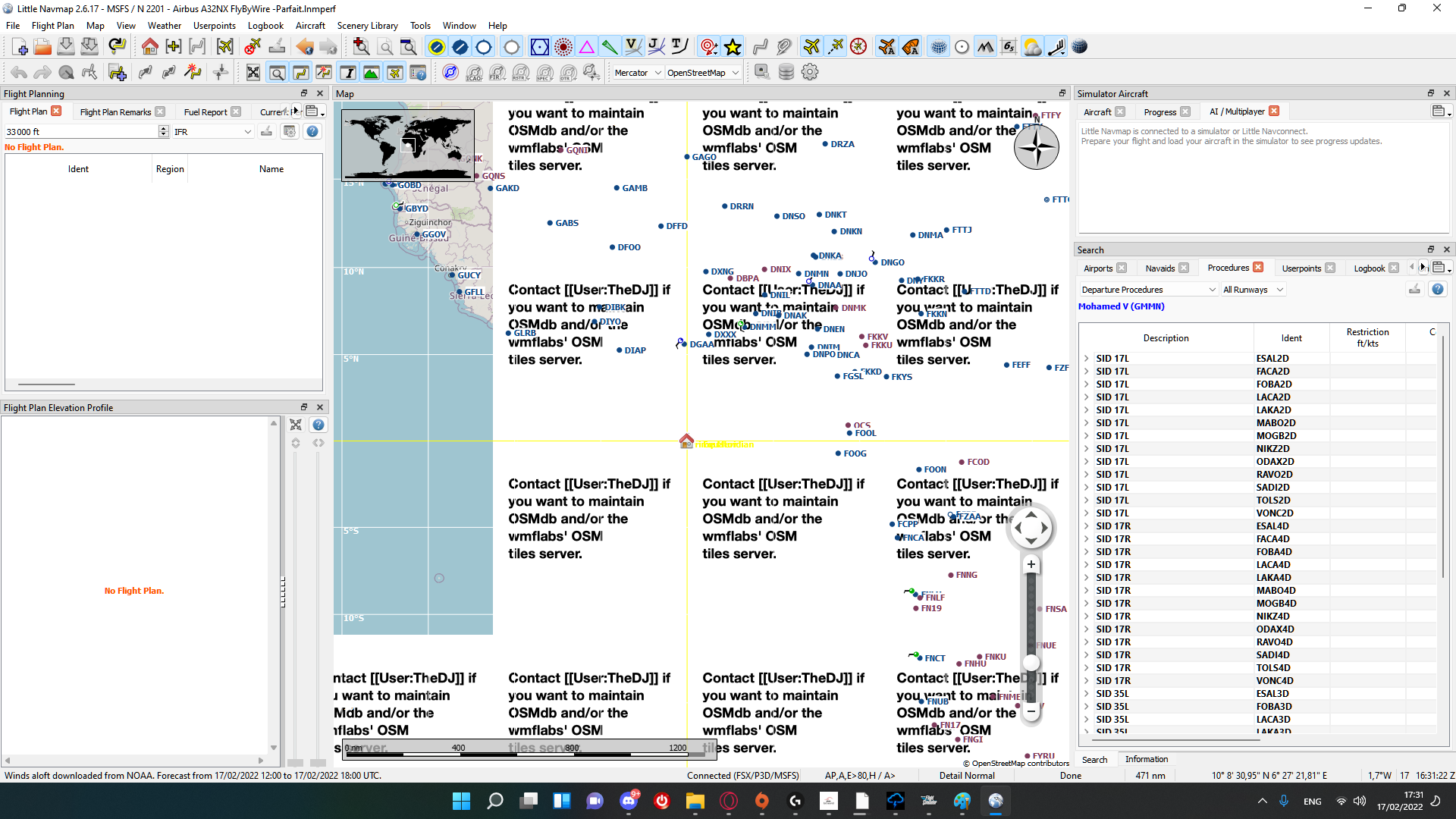The image size is (1456, 819).
Task: Open the Weather menu
Action: (165, 25)
